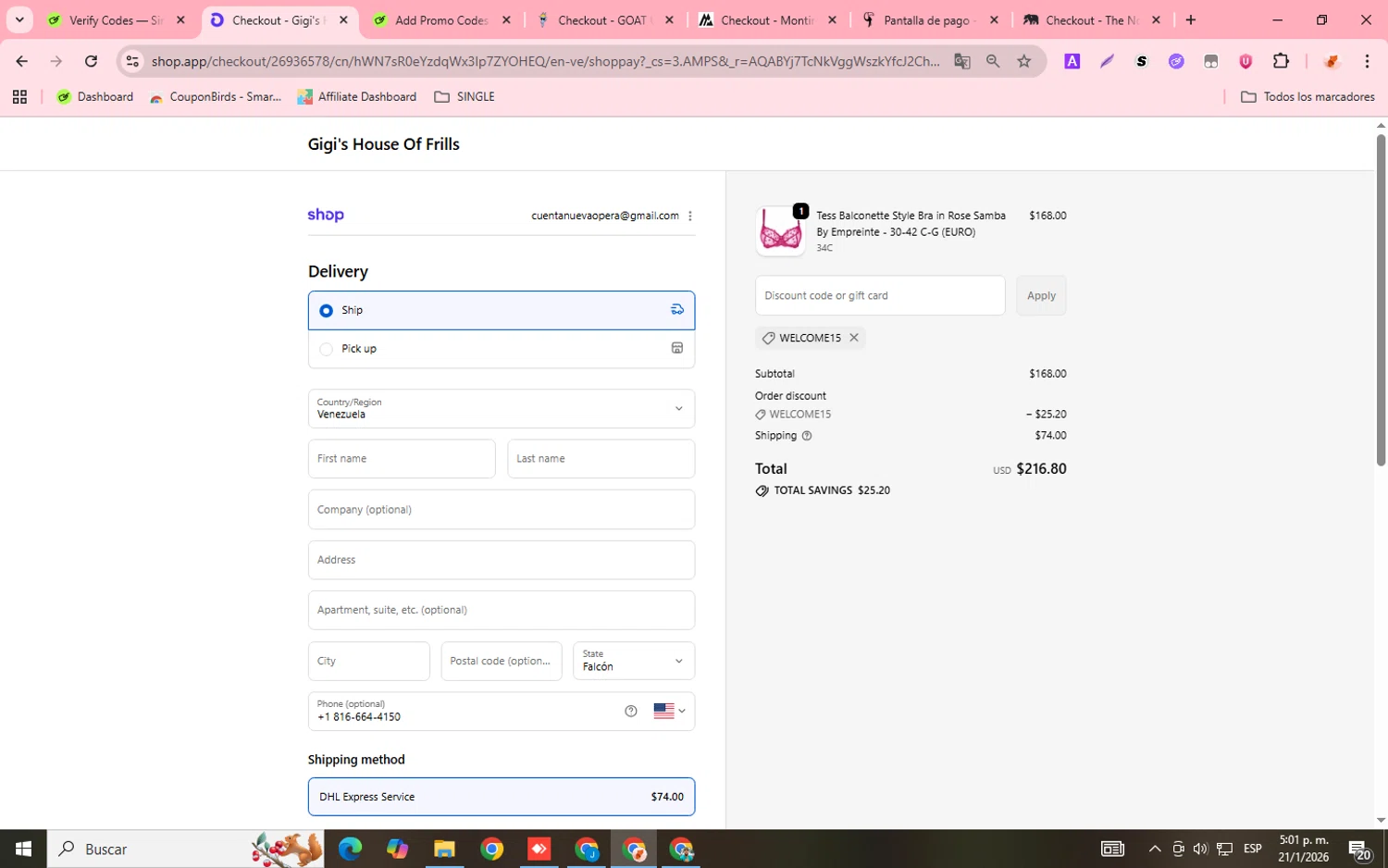Click the black S extension icon
This screenshot has width=1388, height=868.
[1142, 61]
